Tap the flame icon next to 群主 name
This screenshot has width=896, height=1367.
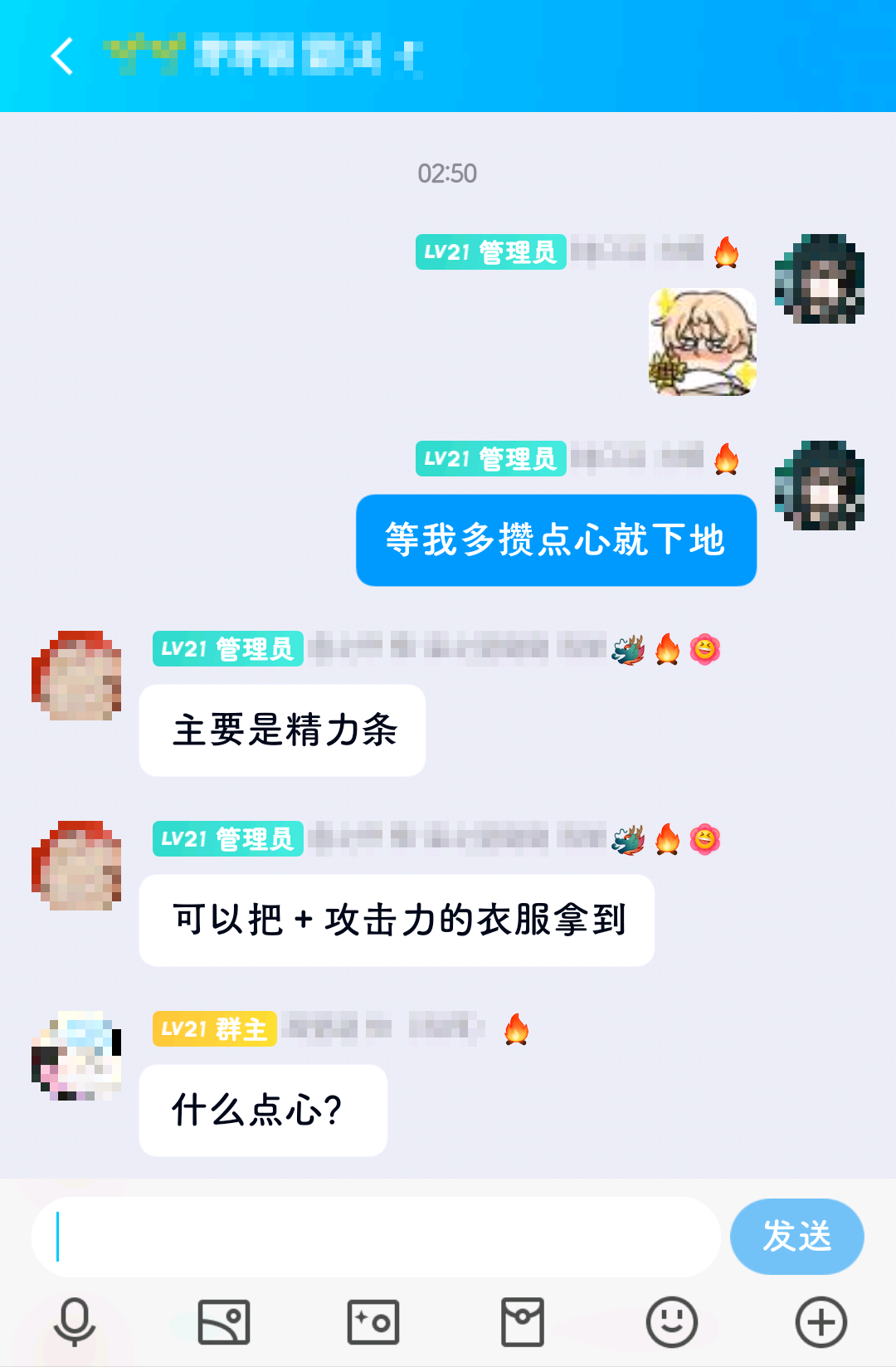pos(516,1029)
